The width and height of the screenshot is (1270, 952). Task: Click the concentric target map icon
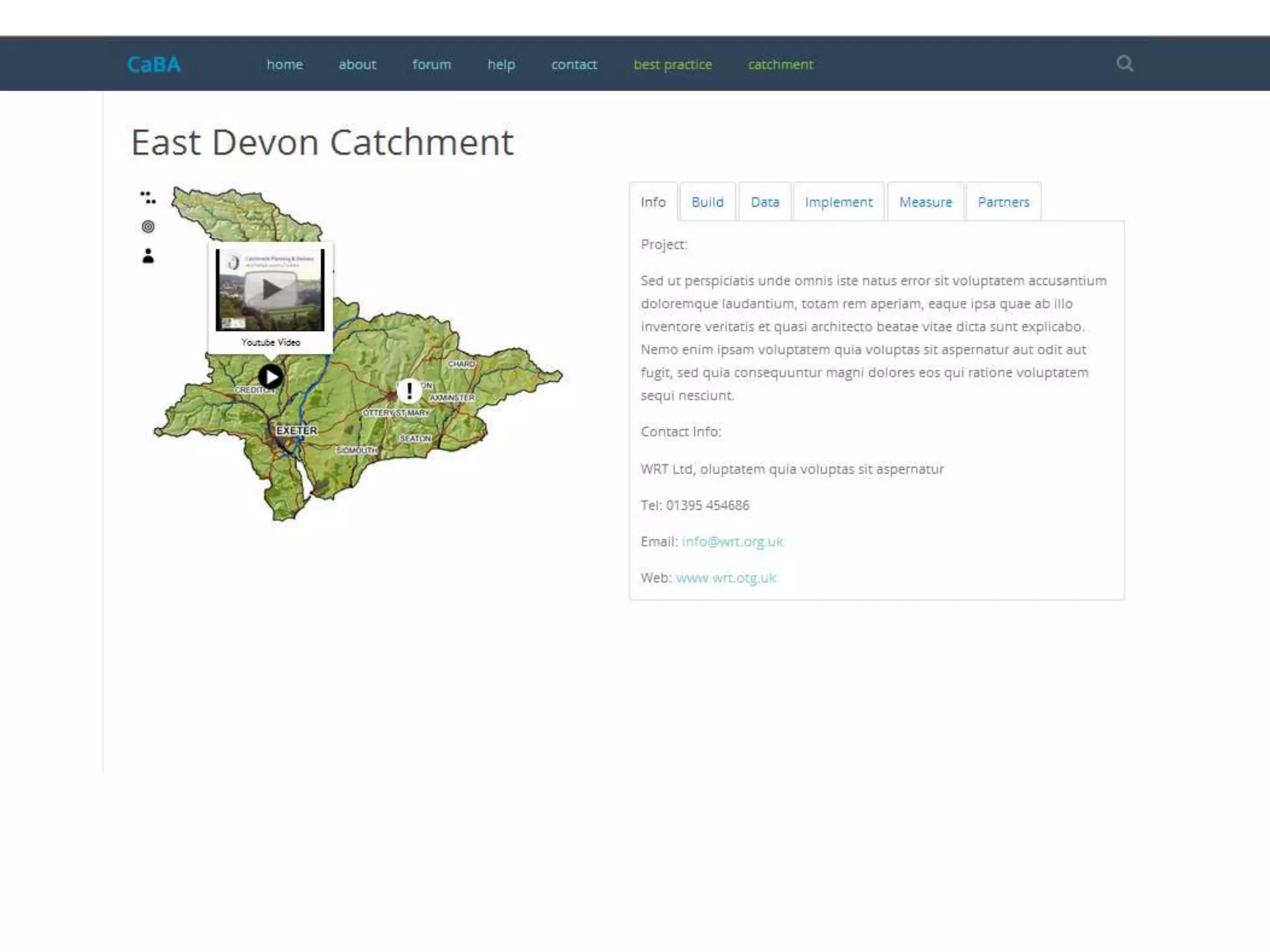coord(148,227)
